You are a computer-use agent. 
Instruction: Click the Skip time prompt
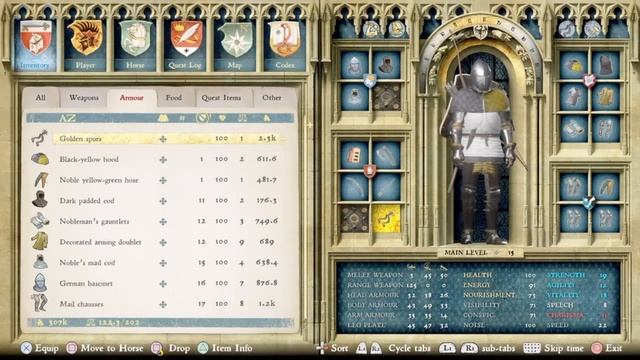point(553,348)
